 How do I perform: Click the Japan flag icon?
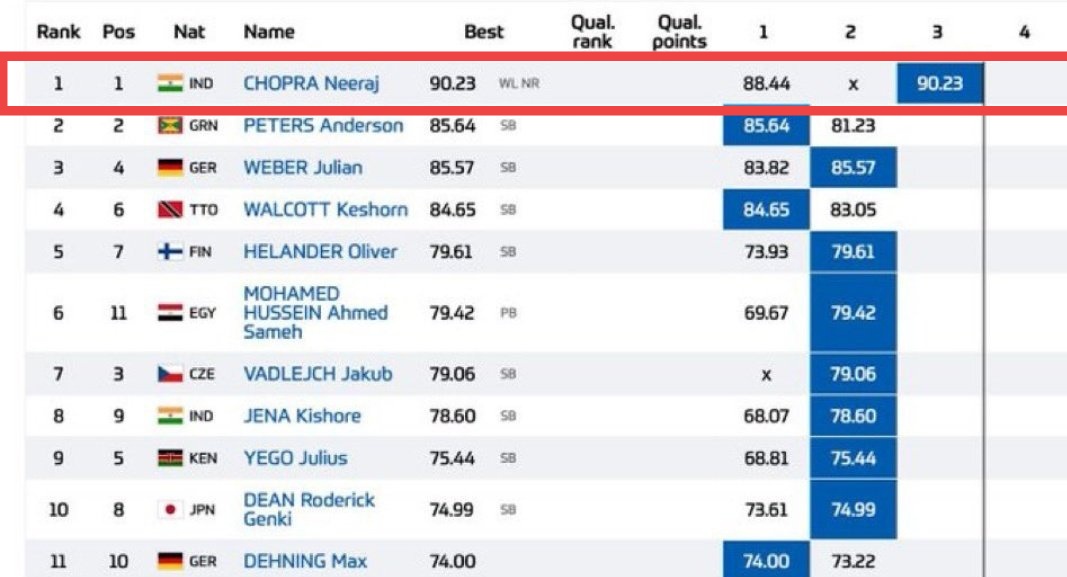click(170, 510)
